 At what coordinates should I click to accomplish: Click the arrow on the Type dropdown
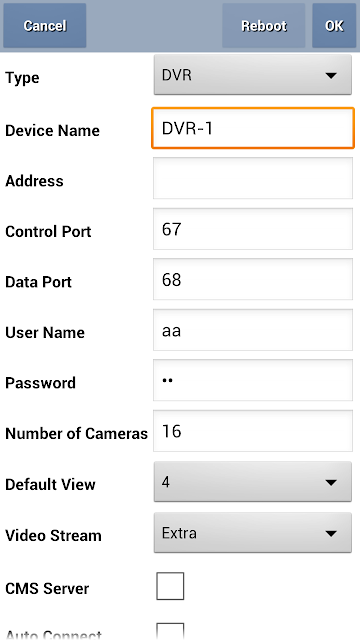[x=331, y=76]
